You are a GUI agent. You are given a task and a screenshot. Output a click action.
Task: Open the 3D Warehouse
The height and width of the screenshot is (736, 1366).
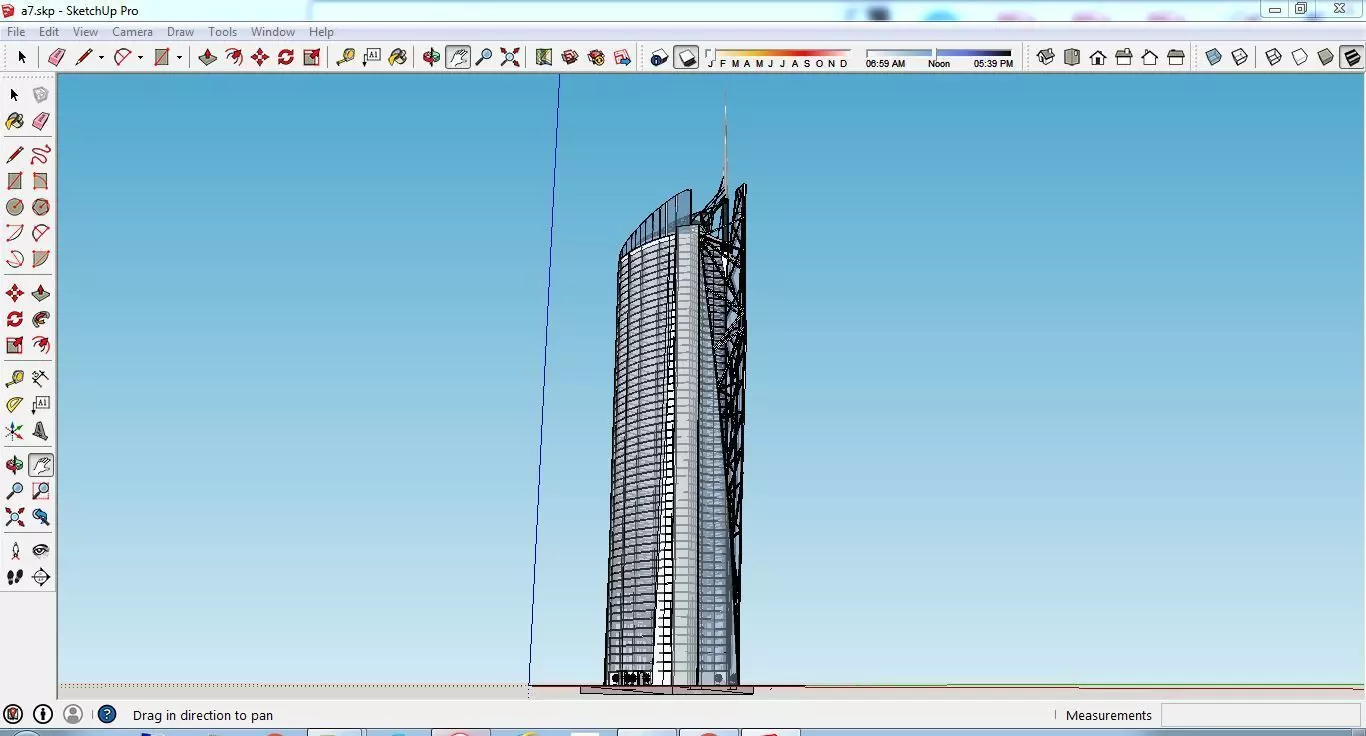[x=570, y=57]
